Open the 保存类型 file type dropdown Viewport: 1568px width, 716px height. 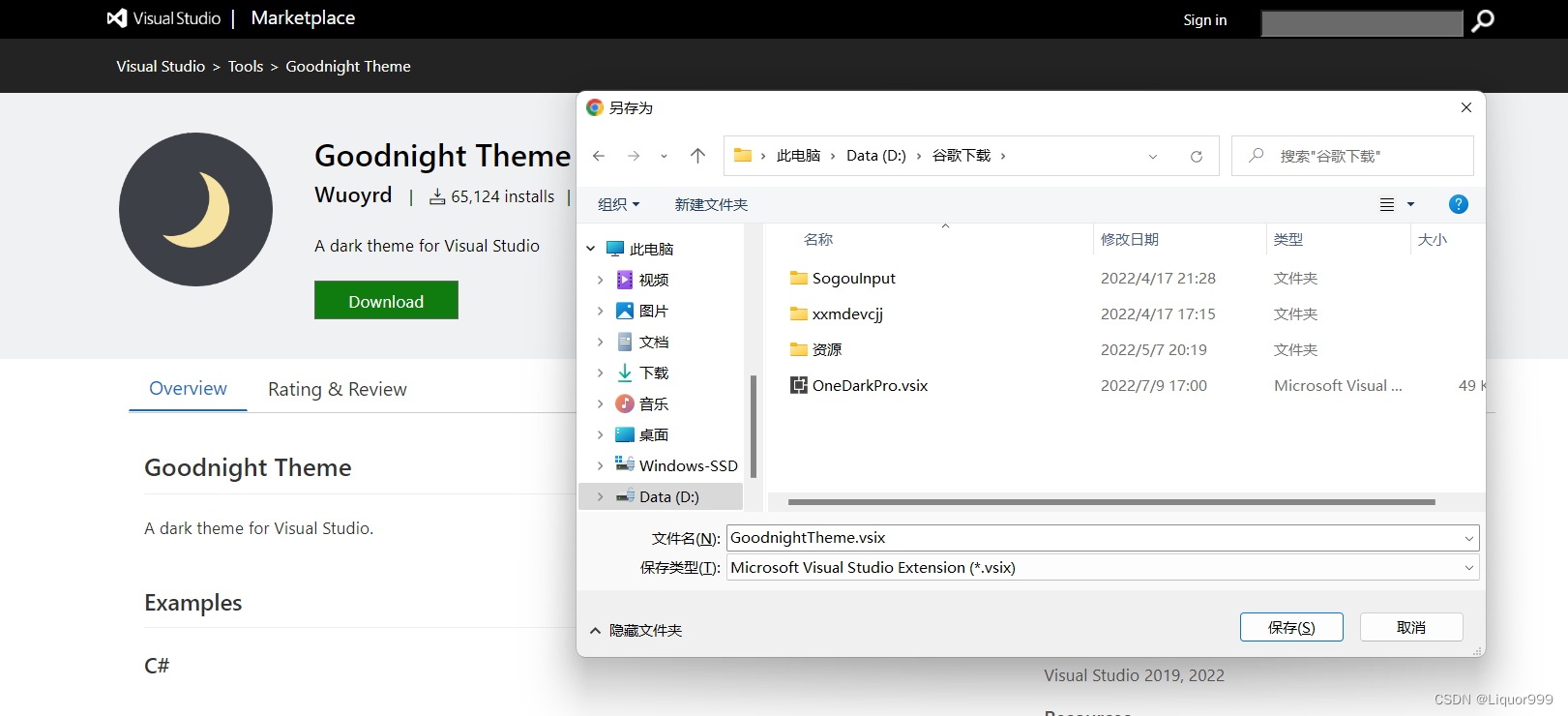pos(1469,568)
